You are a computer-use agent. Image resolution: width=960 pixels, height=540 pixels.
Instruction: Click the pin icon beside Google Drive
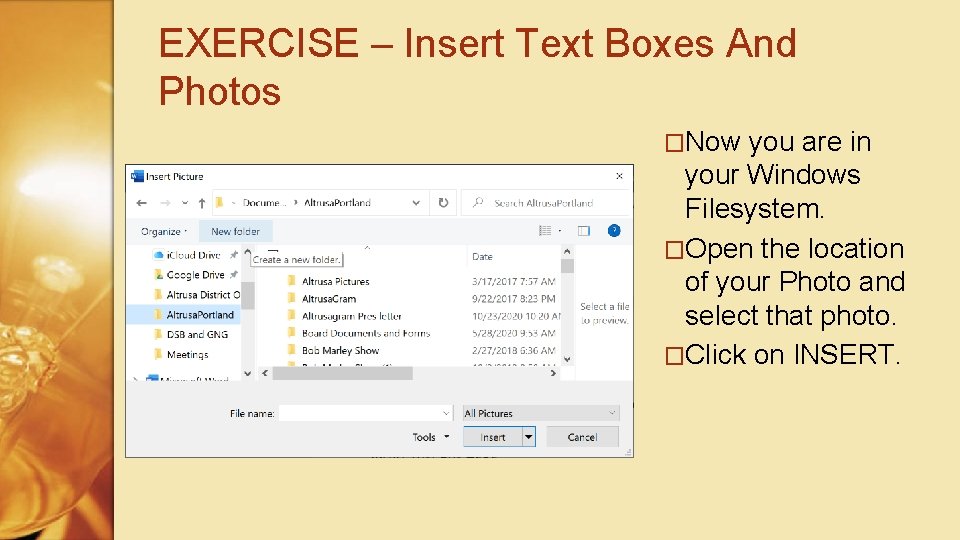point(233,275)
